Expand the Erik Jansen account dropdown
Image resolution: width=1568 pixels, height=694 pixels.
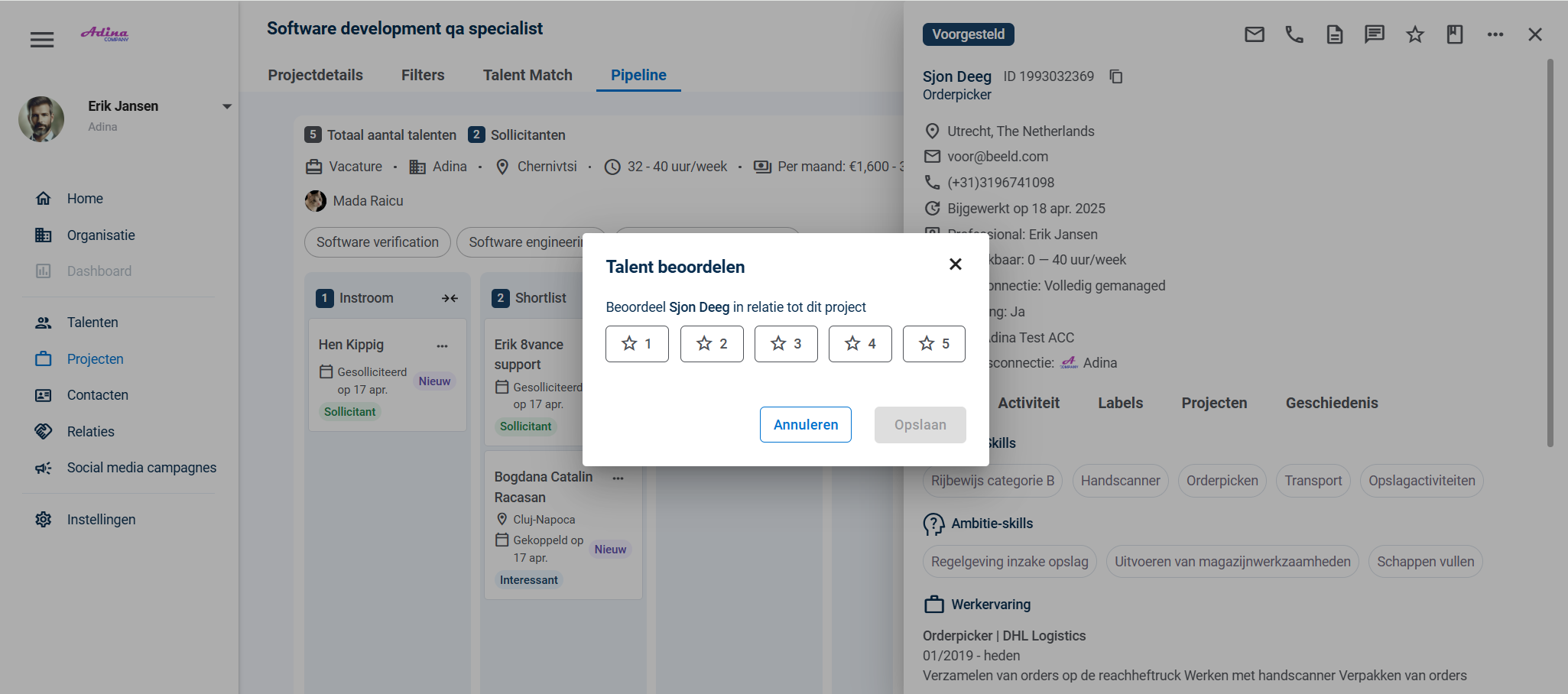click(226, 106)
